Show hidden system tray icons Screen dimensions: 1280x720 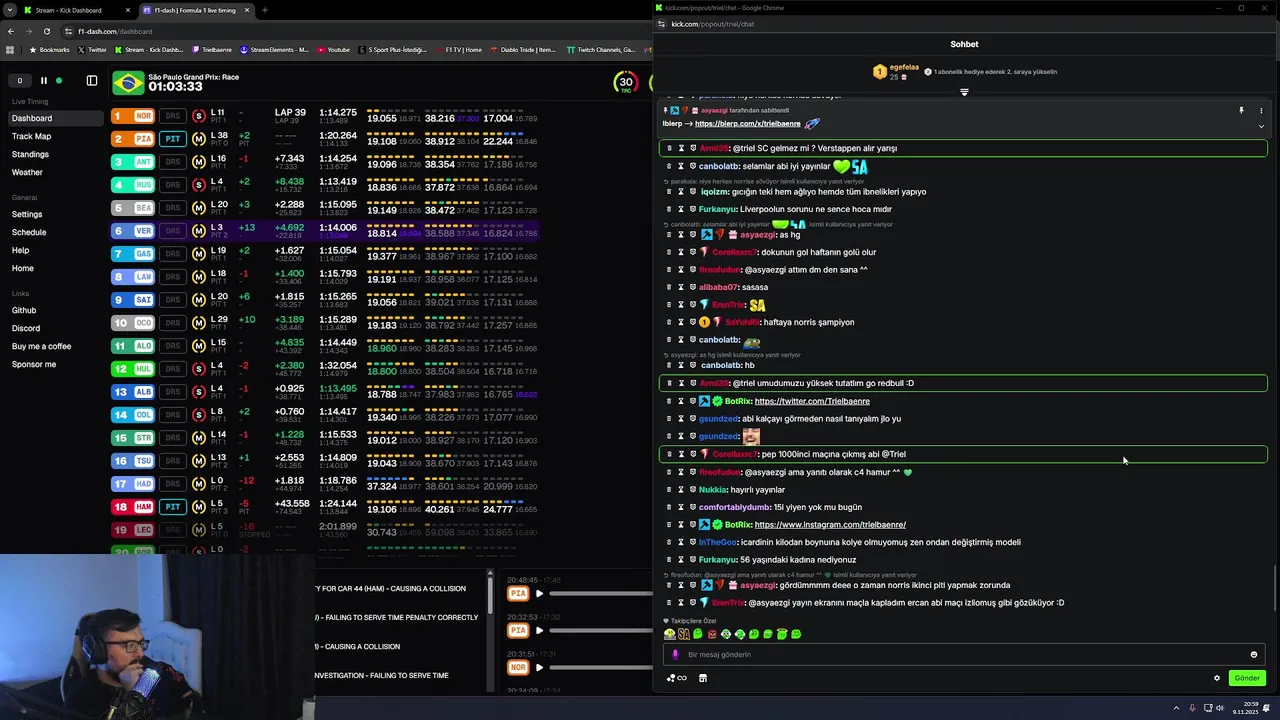pos(1176,708)
